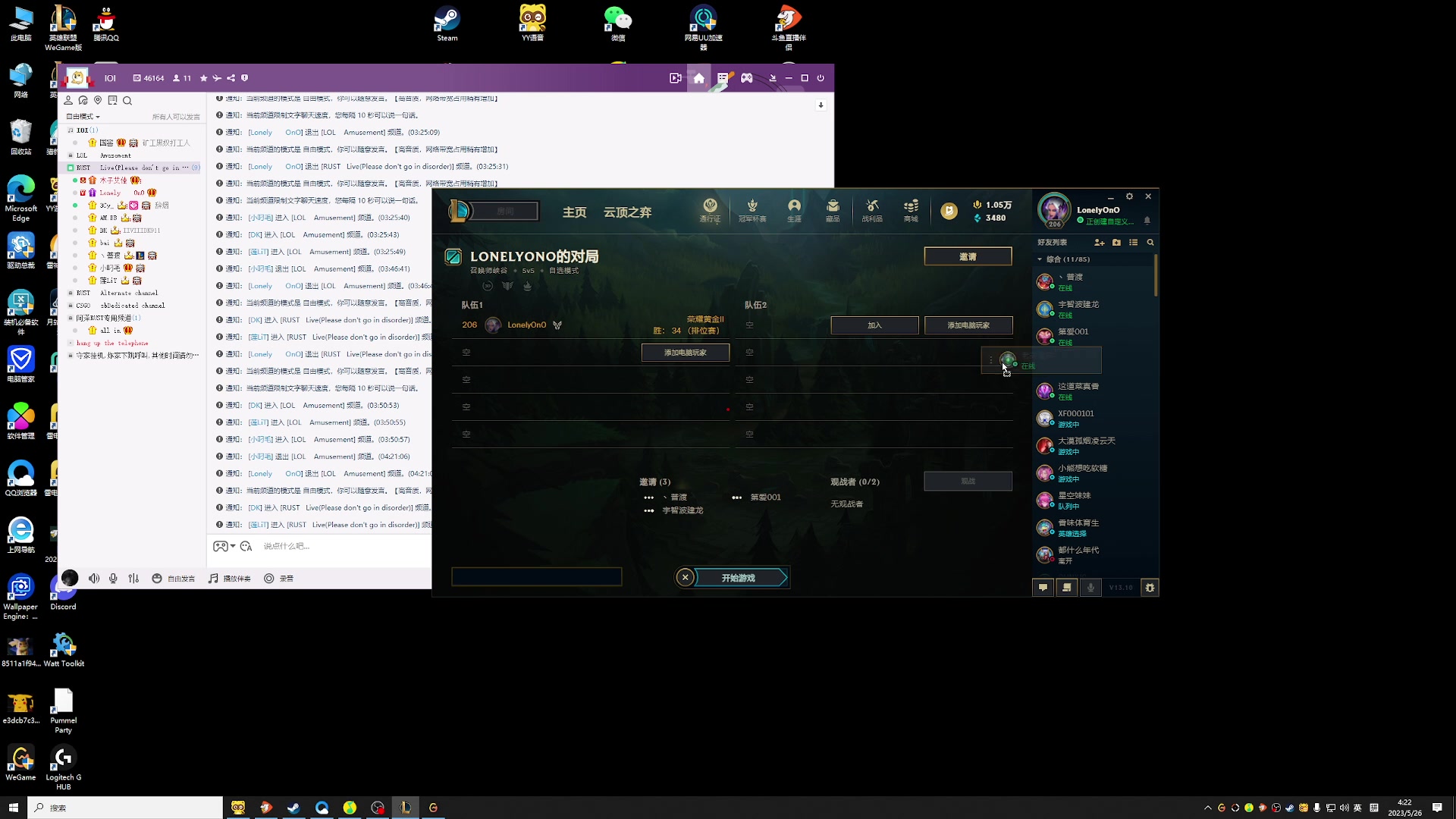Click the notification bell under LonelyOnO profile
The width and height of the screenshot is (1456, 819).
tap(1147, 221)
